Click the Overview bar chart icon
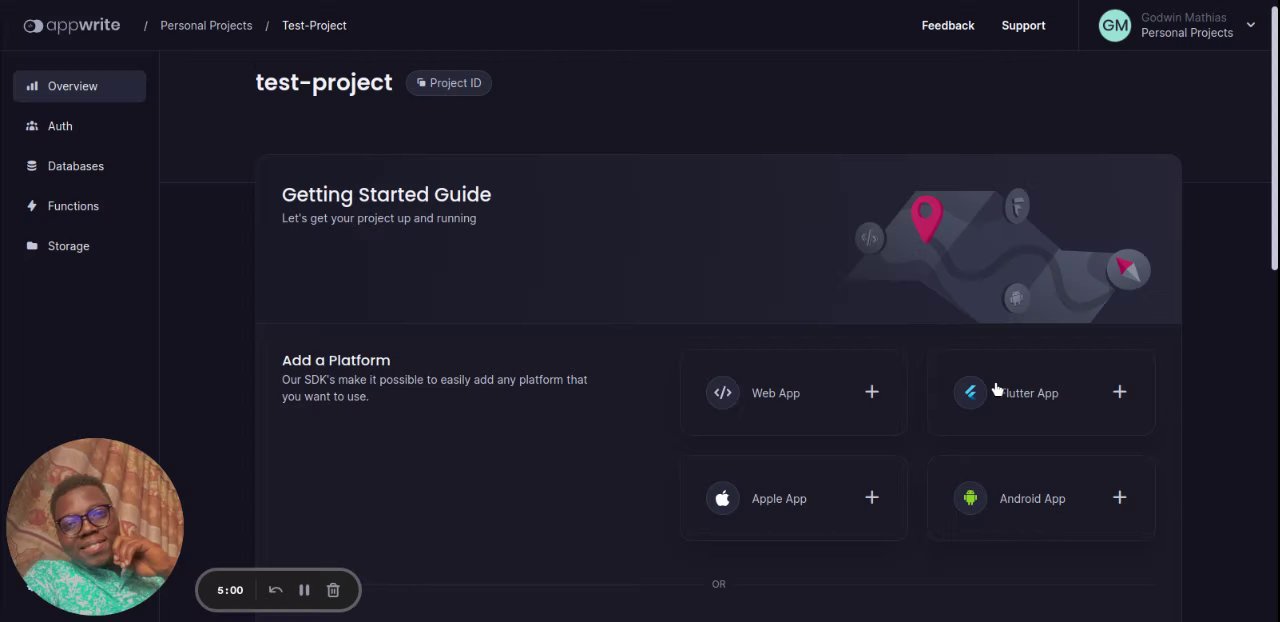Screen dimensions: 1280x622 pos(32,86)
